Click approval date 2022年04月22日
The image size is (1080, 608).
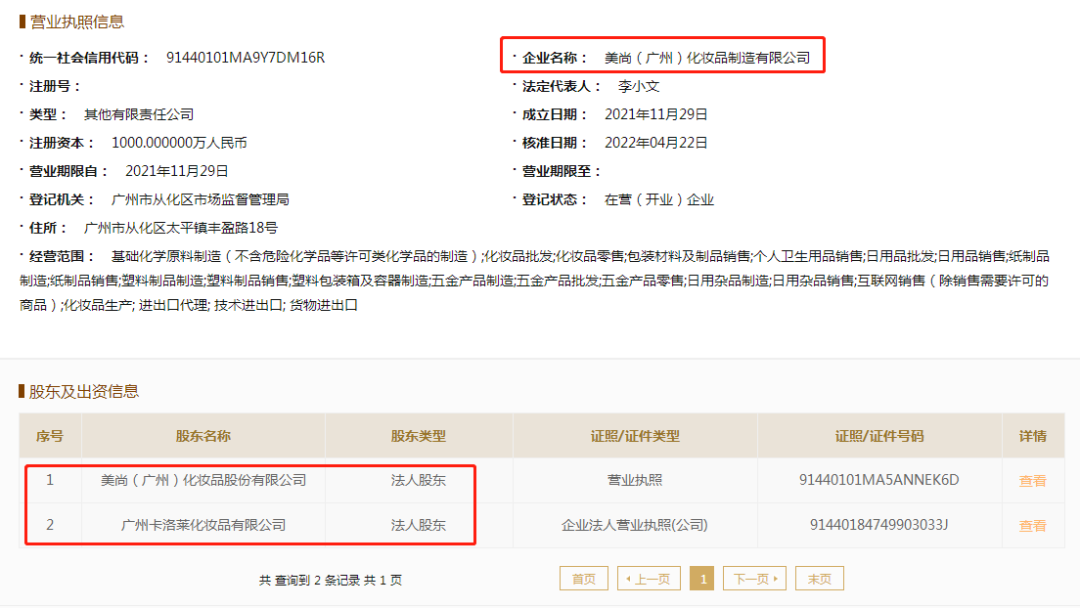pyautogui.click(x=656, y=143)
